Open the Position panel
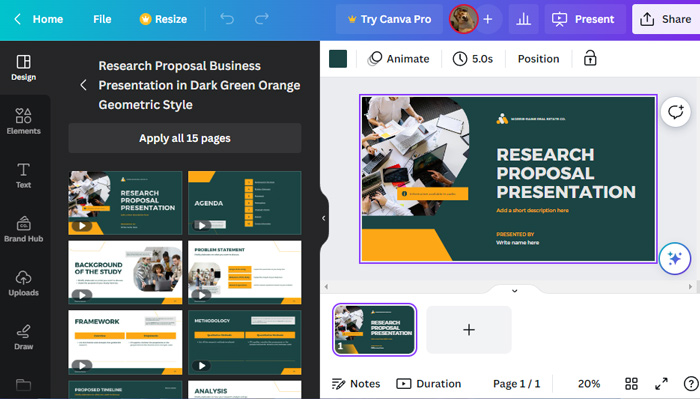 [x=538, y=59]
